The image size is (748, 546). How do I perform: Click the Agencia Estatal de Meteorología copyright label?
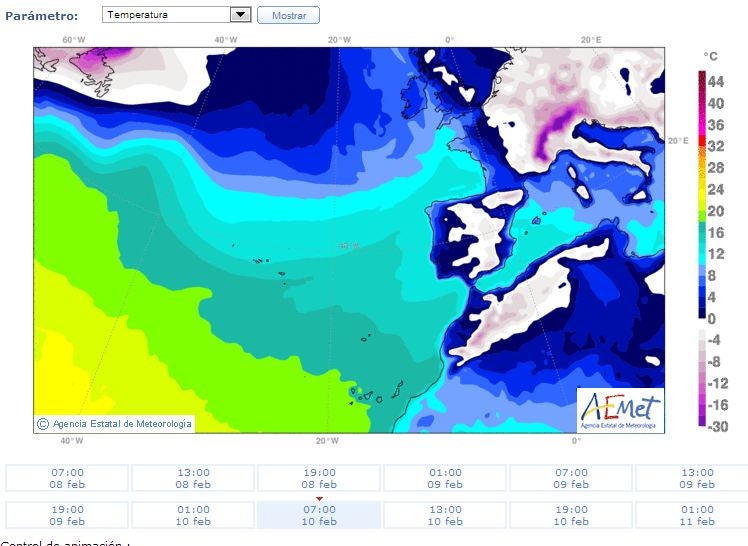coord(114,424)
